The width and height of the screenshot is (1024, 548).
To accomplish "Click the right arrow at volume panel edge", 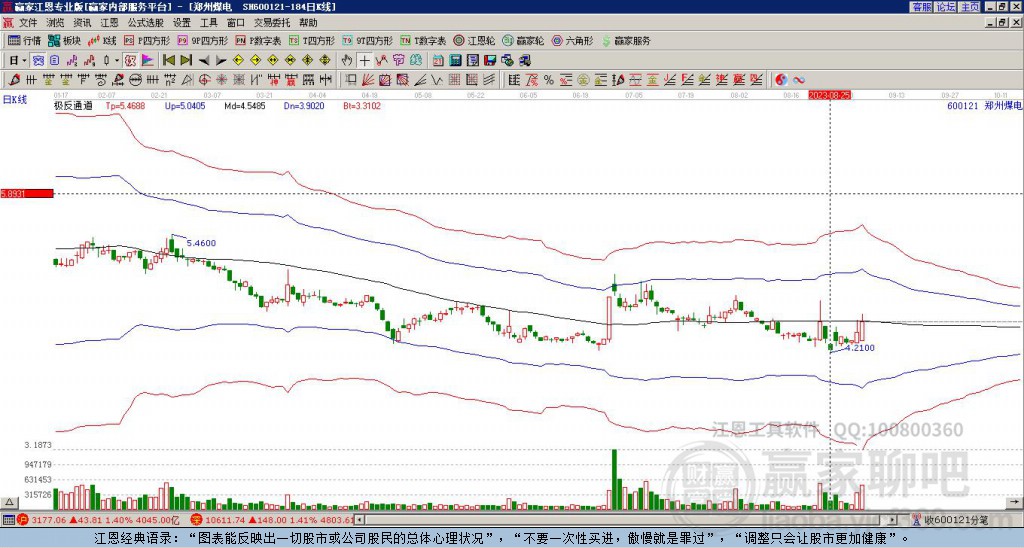I will 1014,502.
